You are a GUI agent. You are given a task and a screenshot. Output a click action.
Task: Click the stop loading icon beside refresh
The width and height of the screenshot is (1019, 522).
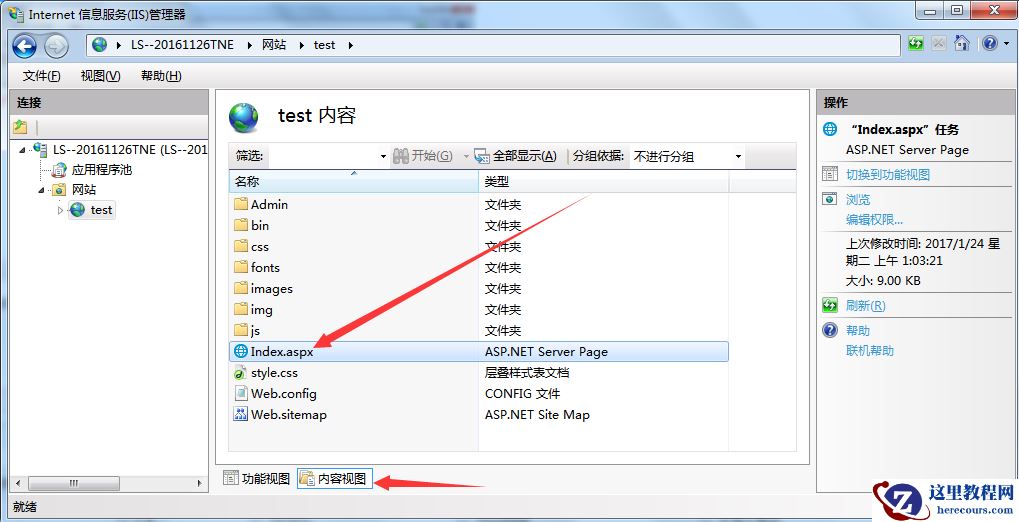(938, 44)
